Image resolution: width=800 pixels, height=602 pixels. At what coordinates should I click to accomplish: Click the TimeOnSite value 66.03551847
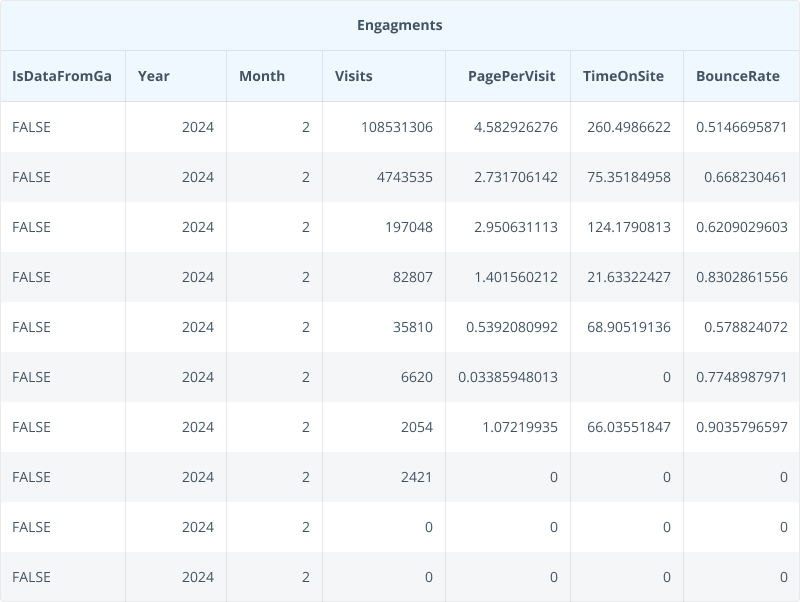pos(629,427)
